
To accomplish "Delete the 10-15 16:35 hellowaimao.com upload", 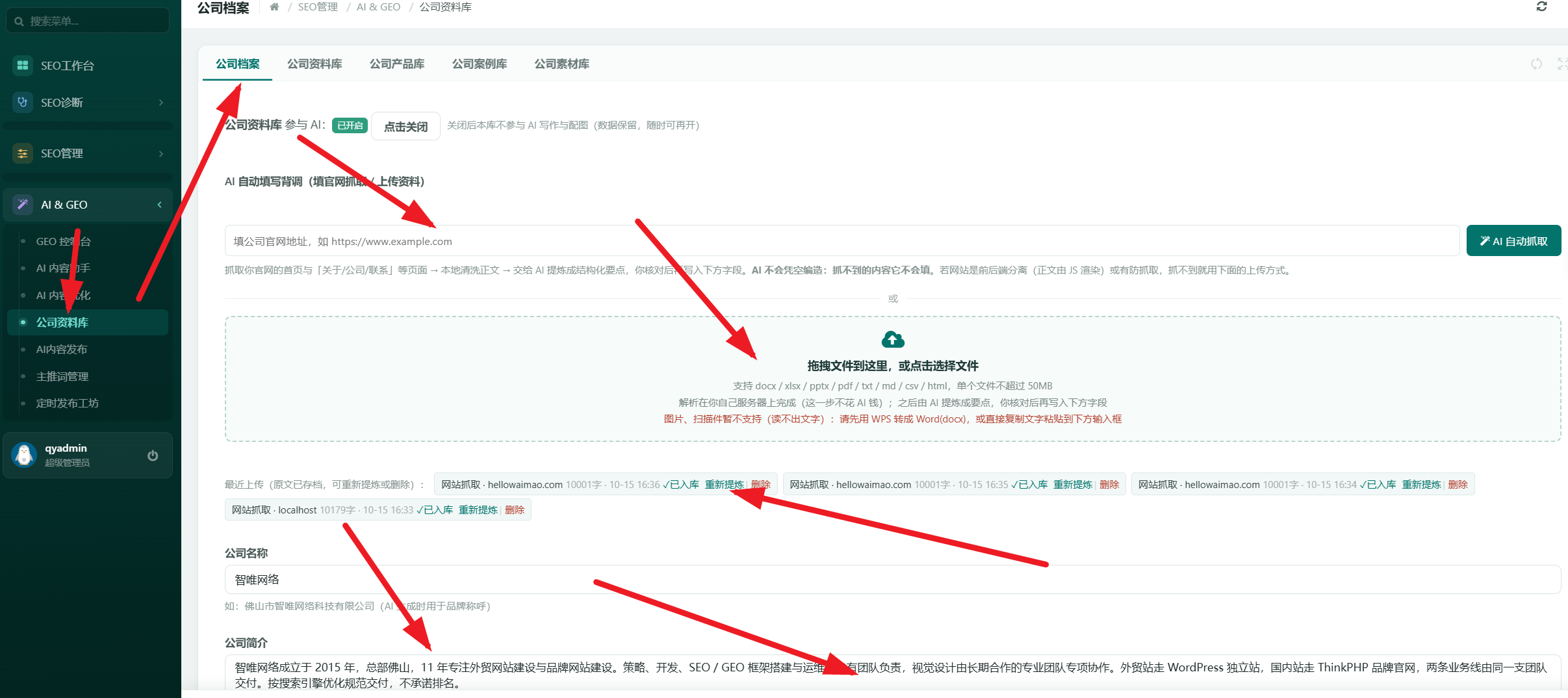I will (1109, 485).
